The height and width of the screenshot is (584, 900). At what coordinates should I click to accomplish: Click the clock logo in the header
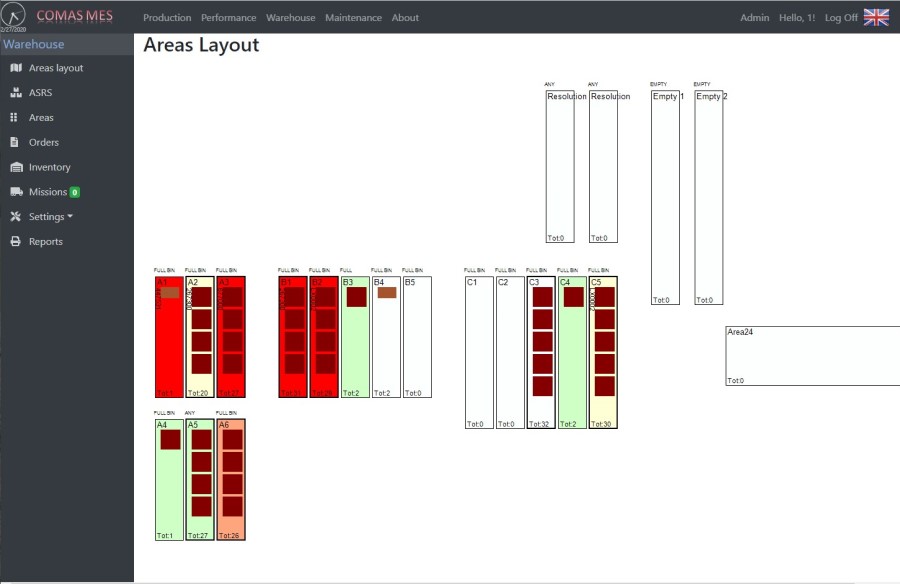pyautogui.click(x=15, y=16)
